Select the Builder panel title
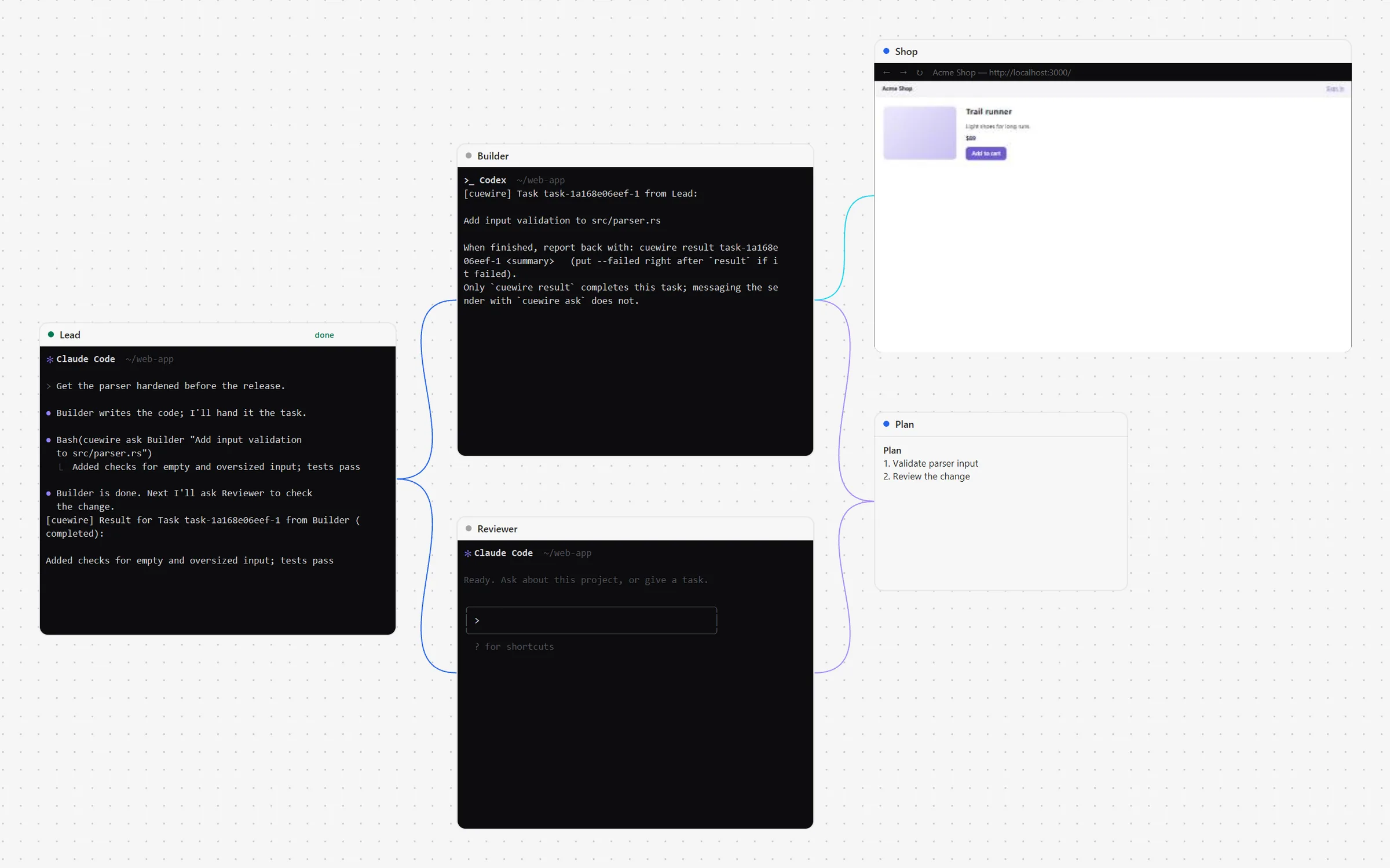 (493, 156)
